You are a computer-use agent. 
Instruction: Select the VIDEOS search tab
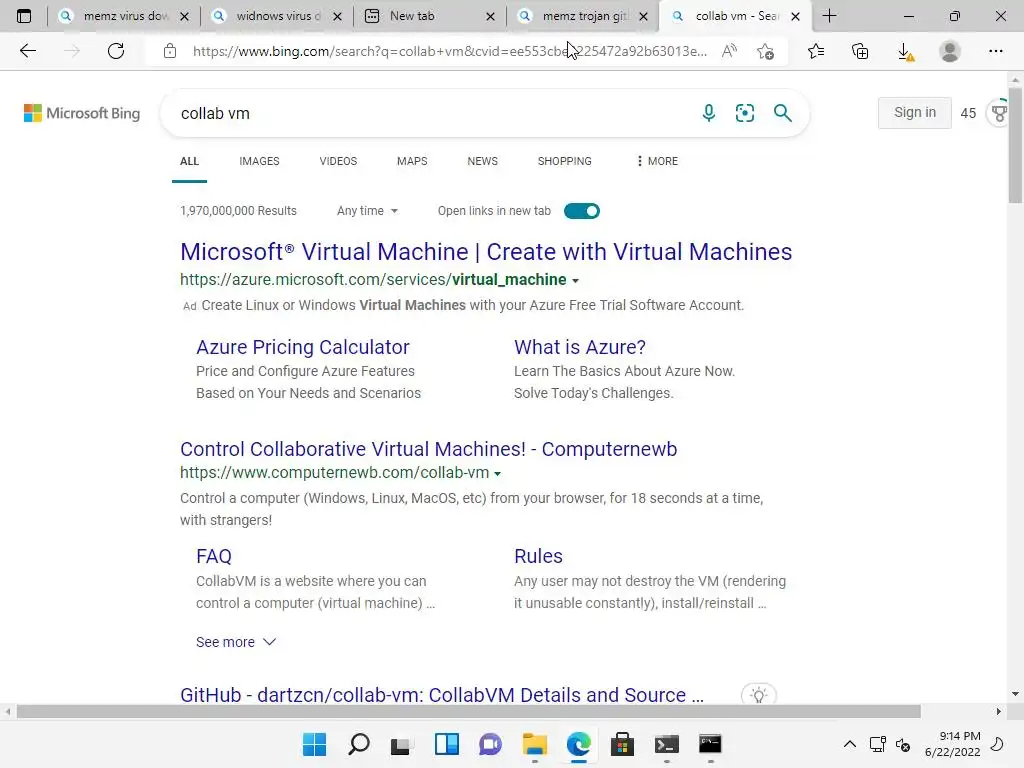pyautogui.click(x=338, y=161)
